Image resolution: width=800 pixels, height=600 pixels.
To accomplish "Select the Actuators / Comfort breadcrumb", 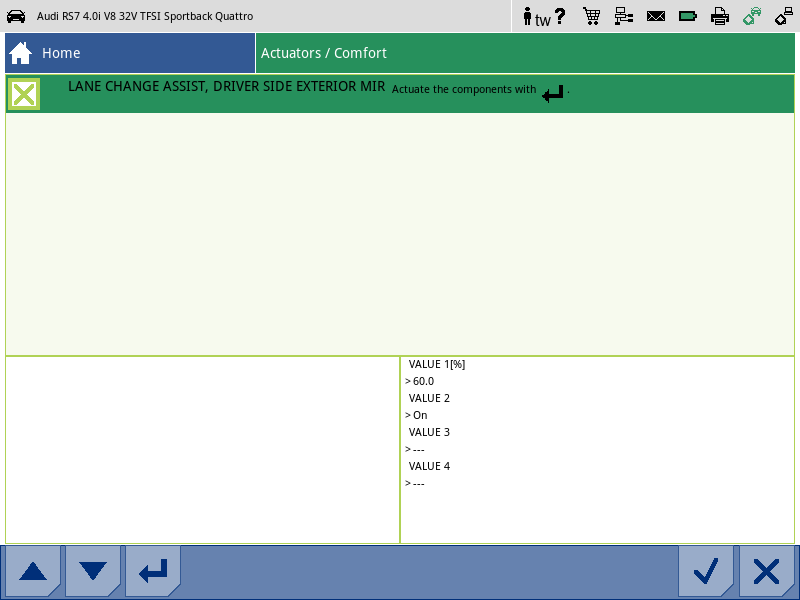I will 324,53.
